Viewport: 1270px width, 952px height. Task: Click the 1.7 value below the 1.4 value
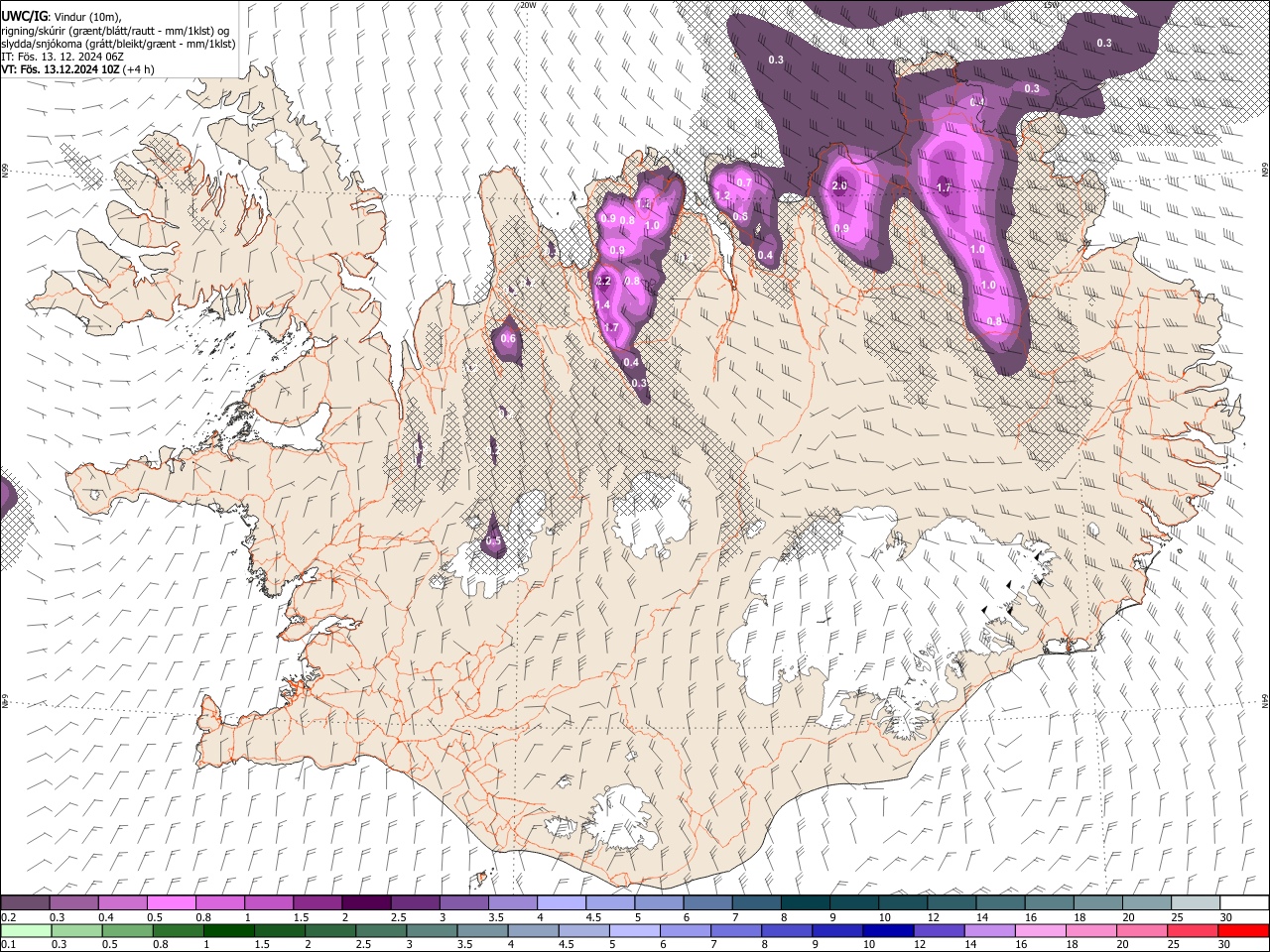[x=611, y=328]
